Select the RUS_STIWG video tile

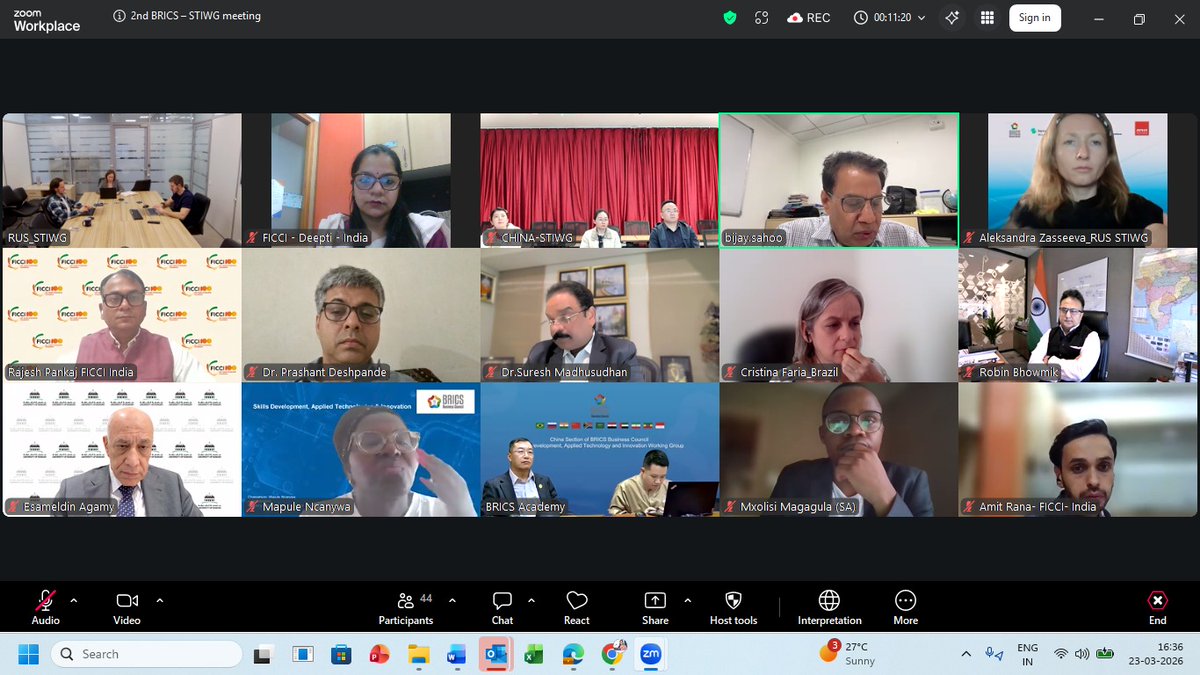click(x=122, y=180)
